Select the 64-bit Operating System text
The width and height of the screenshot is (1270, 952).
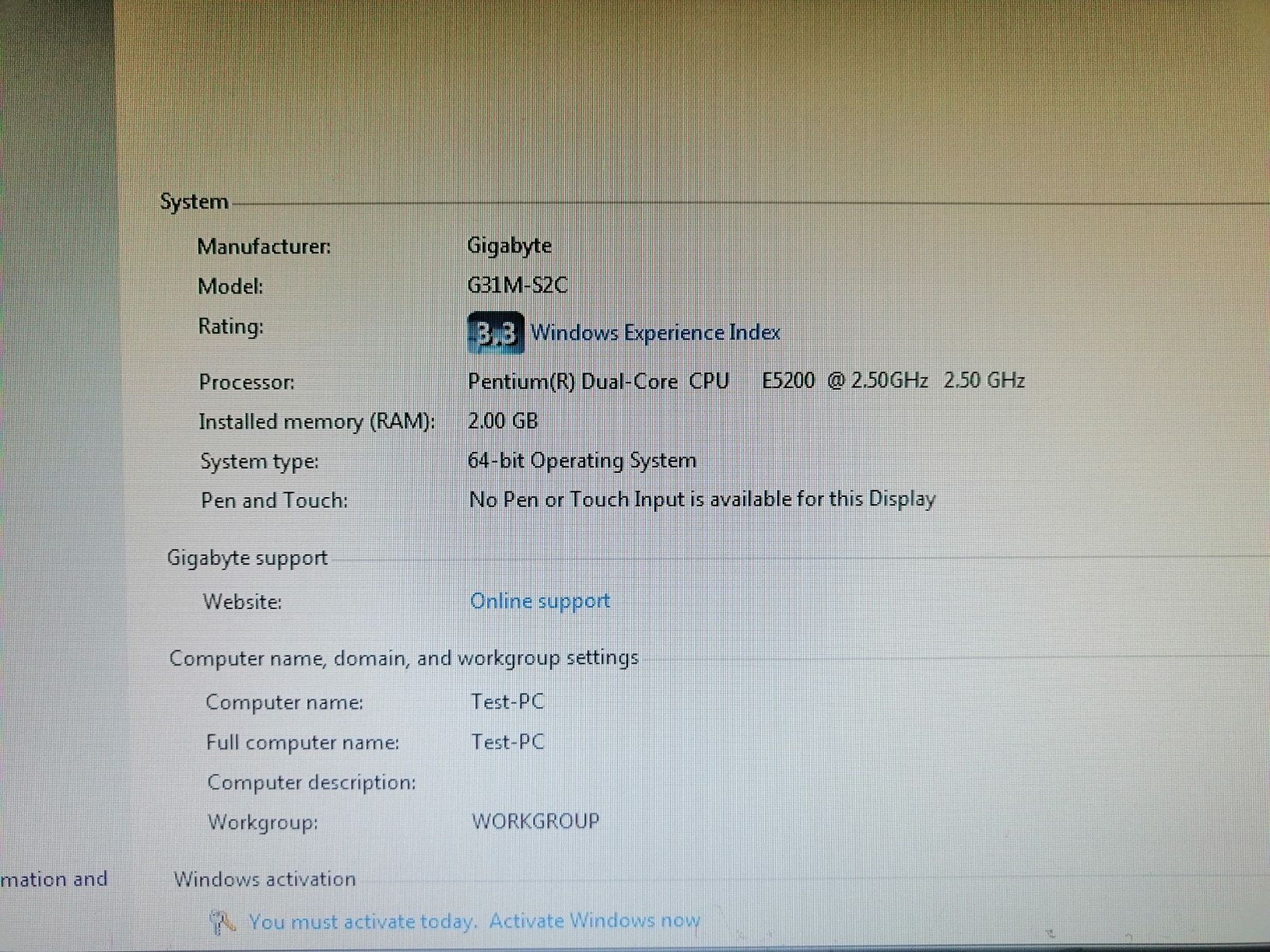(582, 460)
